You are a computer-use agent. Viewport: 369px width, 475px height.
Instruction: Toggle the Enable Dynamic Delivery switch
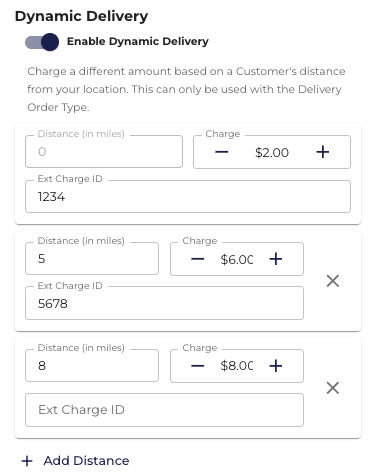(x=42, y=42)
